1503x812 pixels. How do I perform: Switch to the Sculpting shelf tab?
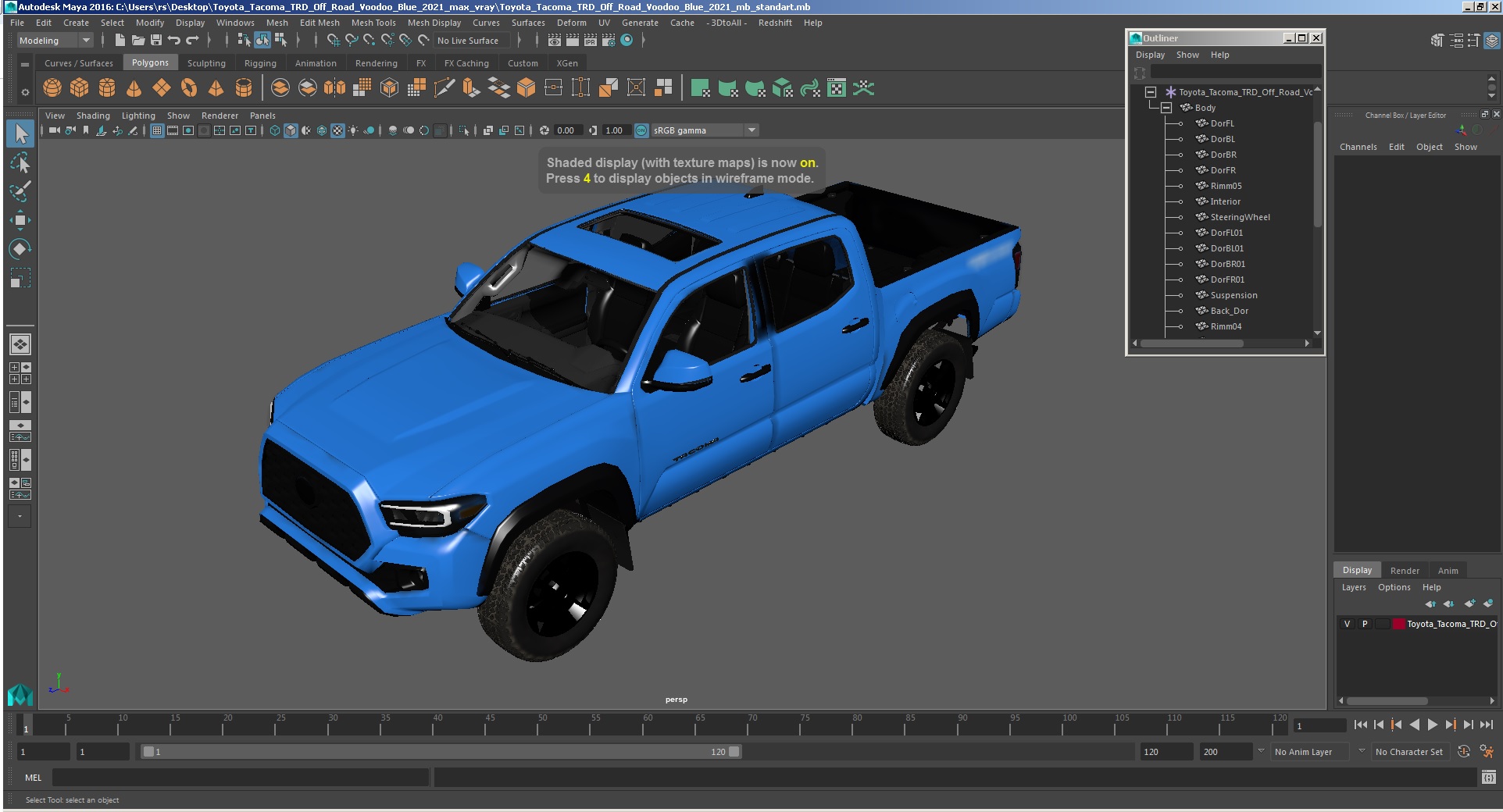[206, 63]
